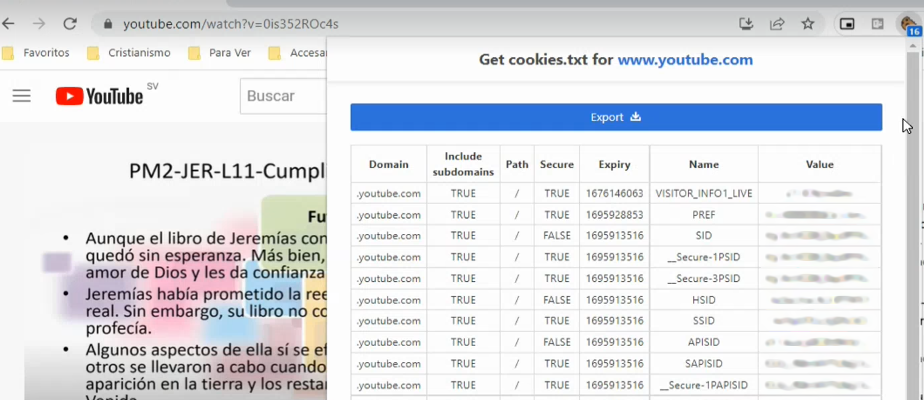Screen dimensions: 924x400
Task: Click the Path column header
Action: click(517, 164)
